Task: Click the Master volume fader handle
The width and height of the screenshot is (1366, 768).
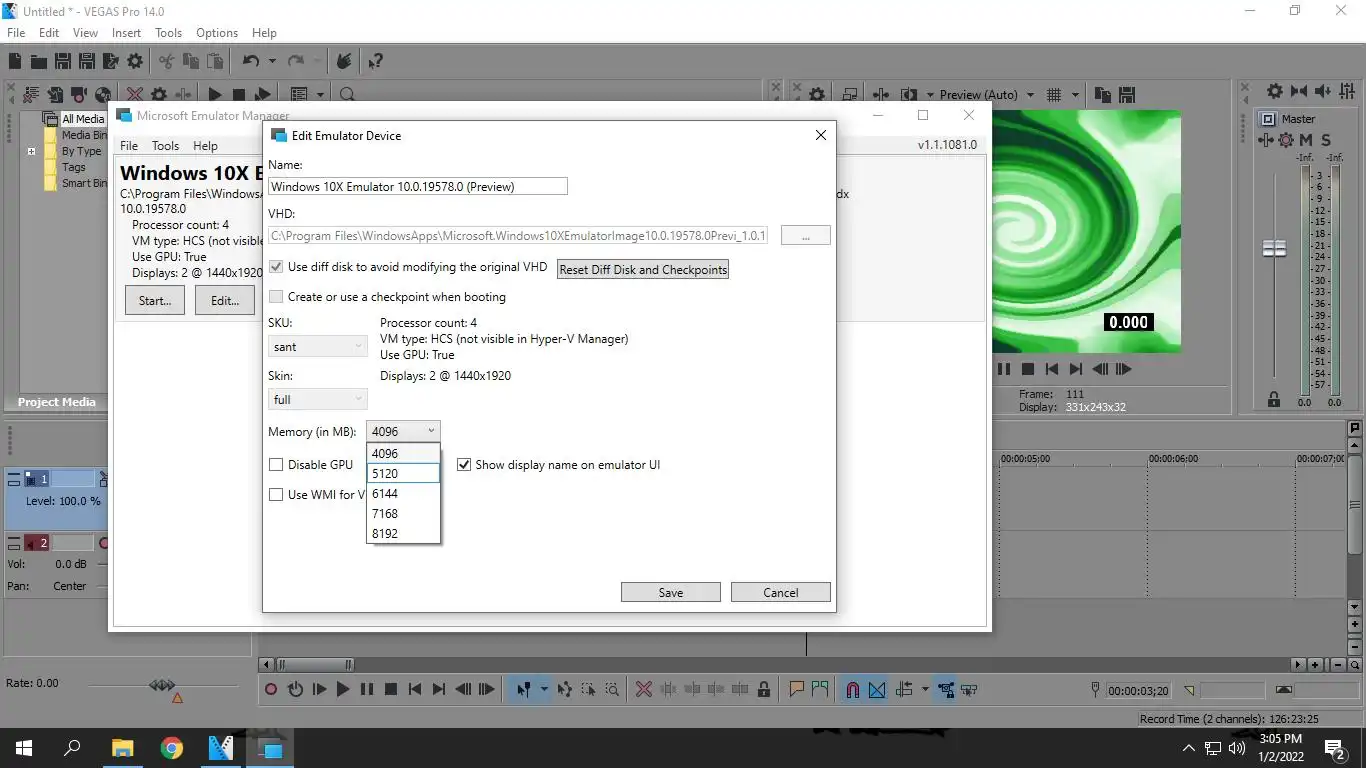Action: tap(1274, 248)
